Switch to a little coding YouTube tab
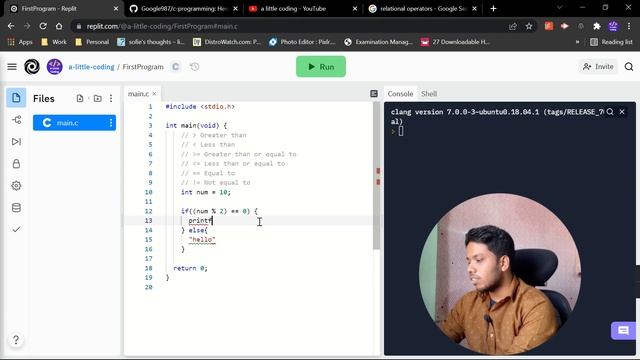This screenshot has height=360, width=640. pyautogui.click(x=302, y=9)
